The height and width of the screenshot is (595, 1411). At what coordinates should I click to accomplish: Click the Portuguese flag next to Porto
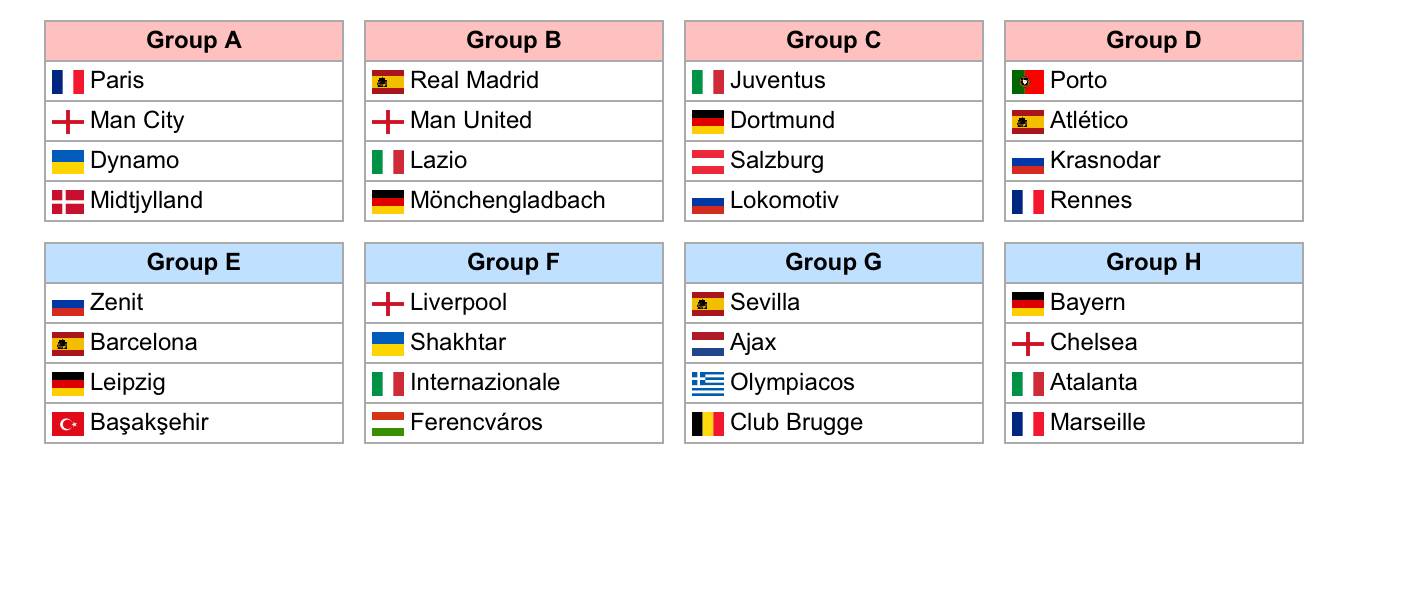coord(1028,82)
